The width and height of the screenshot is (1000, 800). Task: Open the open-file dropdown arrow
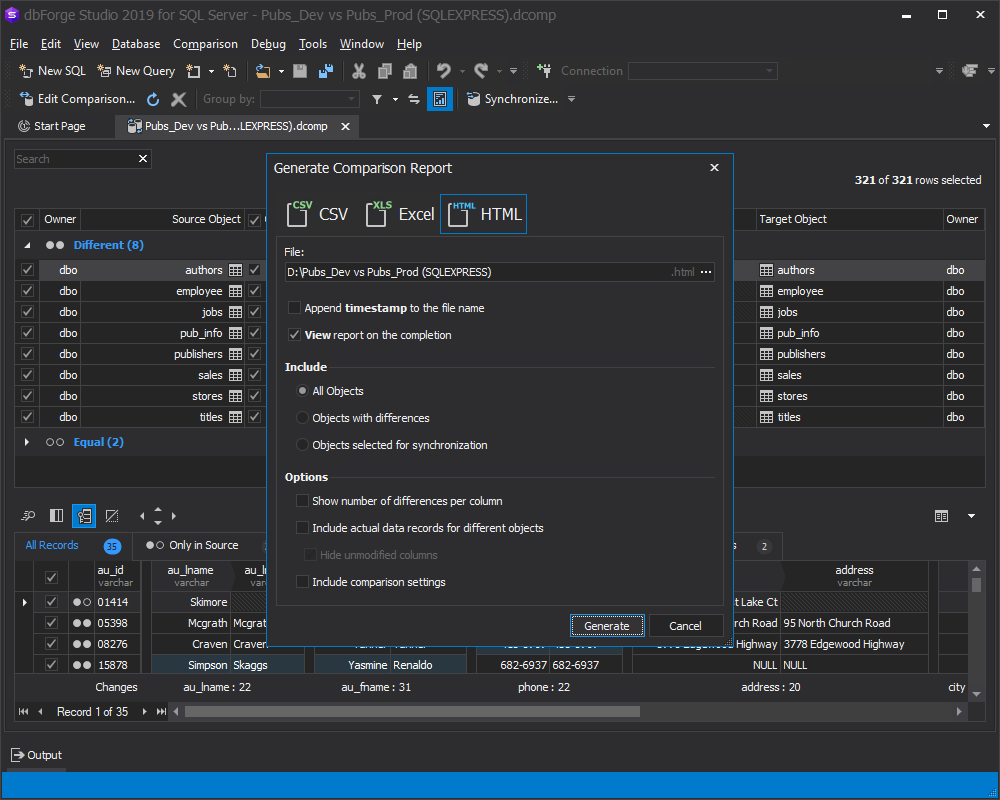pyautogui.click(x=281, y=71)
